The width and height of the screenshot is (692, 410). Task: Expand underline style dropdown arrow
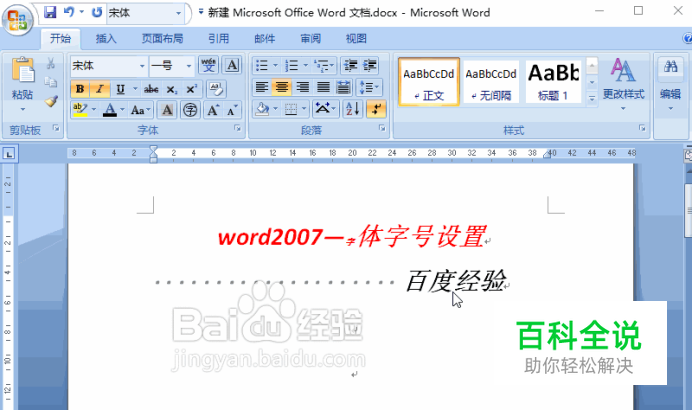pos(135,89)
